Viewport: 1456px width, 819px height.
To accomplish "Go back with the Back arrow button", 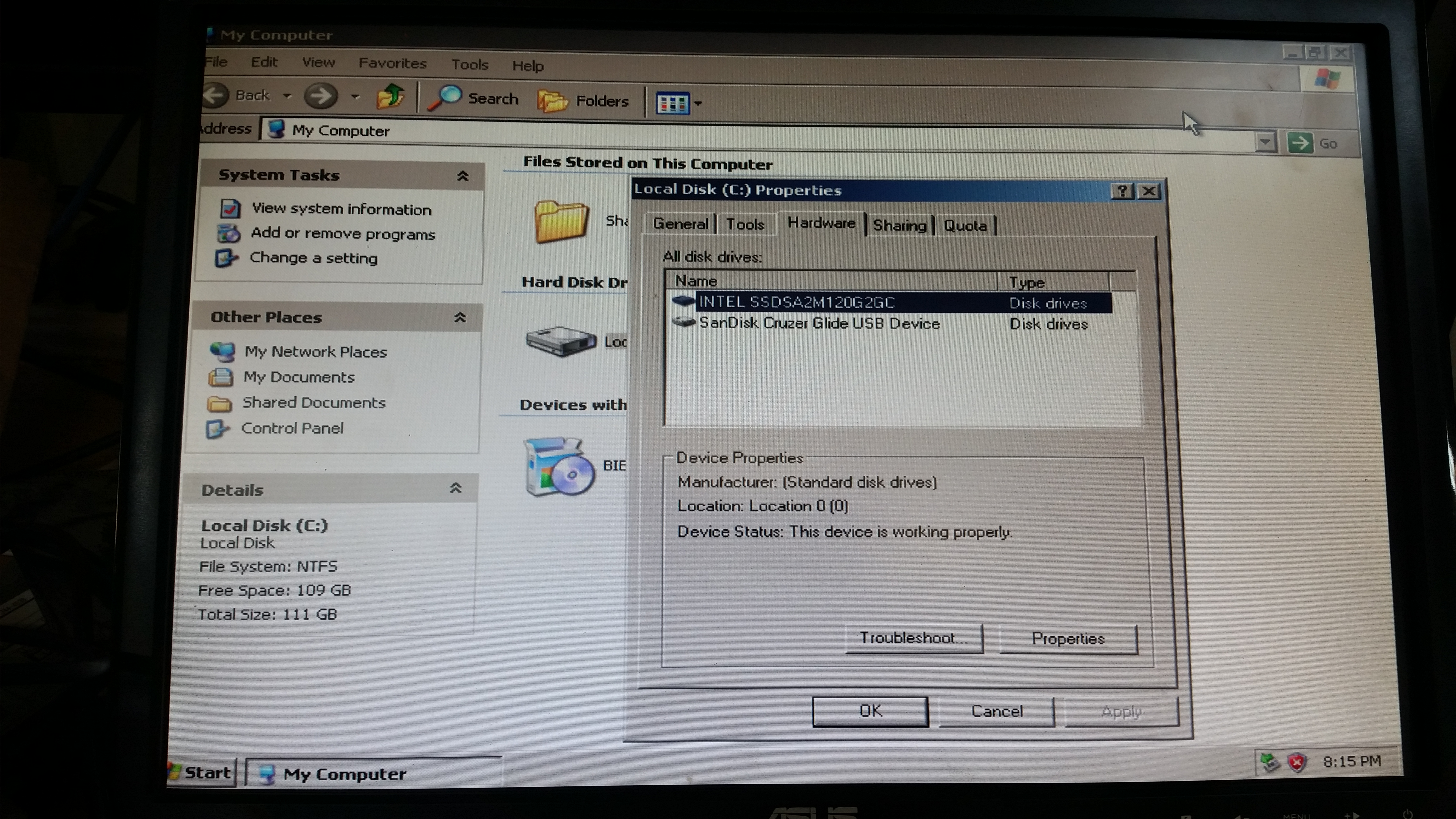I will point(236,95).
